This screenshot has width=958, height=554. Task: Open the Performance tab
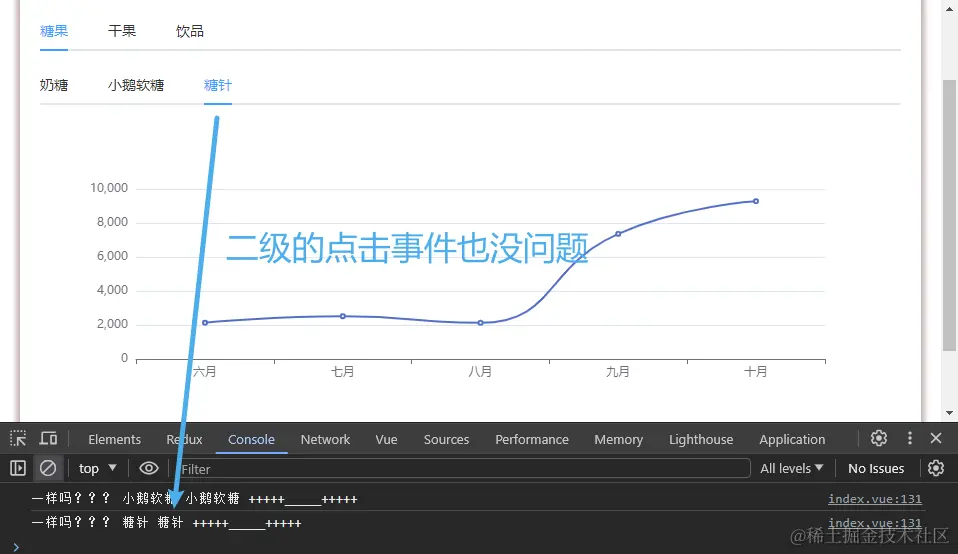pyautogui.click(x=532, y=439)
